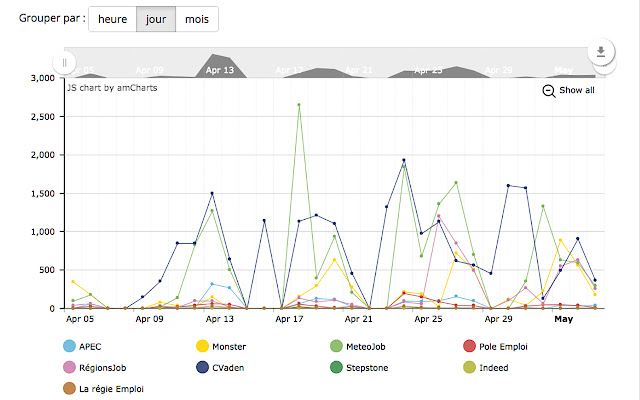This screenshot has width=640, height=400.
Task: Toggle Stepstone series in legend
Action: click(x=359, y=368)
